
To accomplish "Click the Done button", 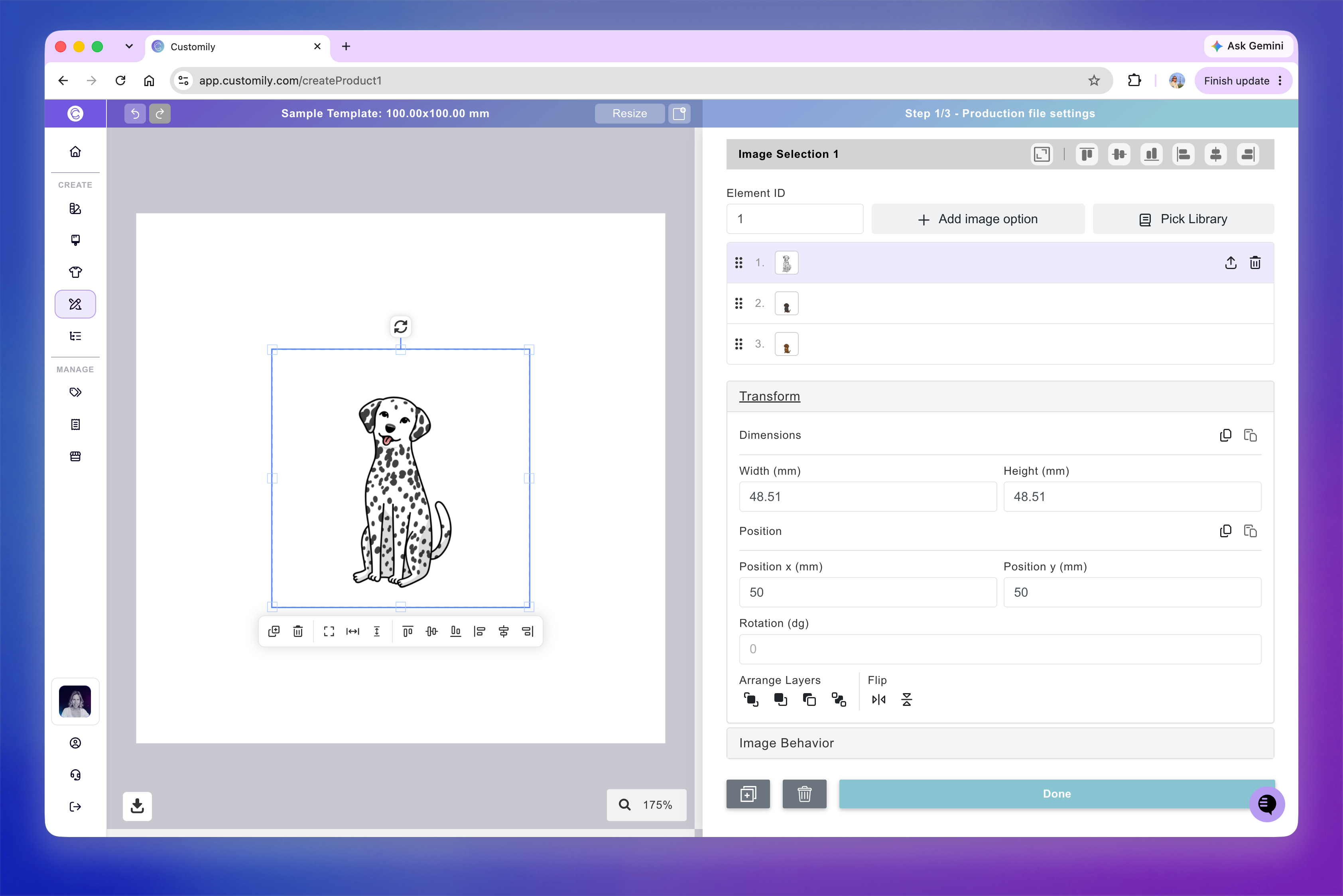I will pyautogui.click(x=1057, y=794).
